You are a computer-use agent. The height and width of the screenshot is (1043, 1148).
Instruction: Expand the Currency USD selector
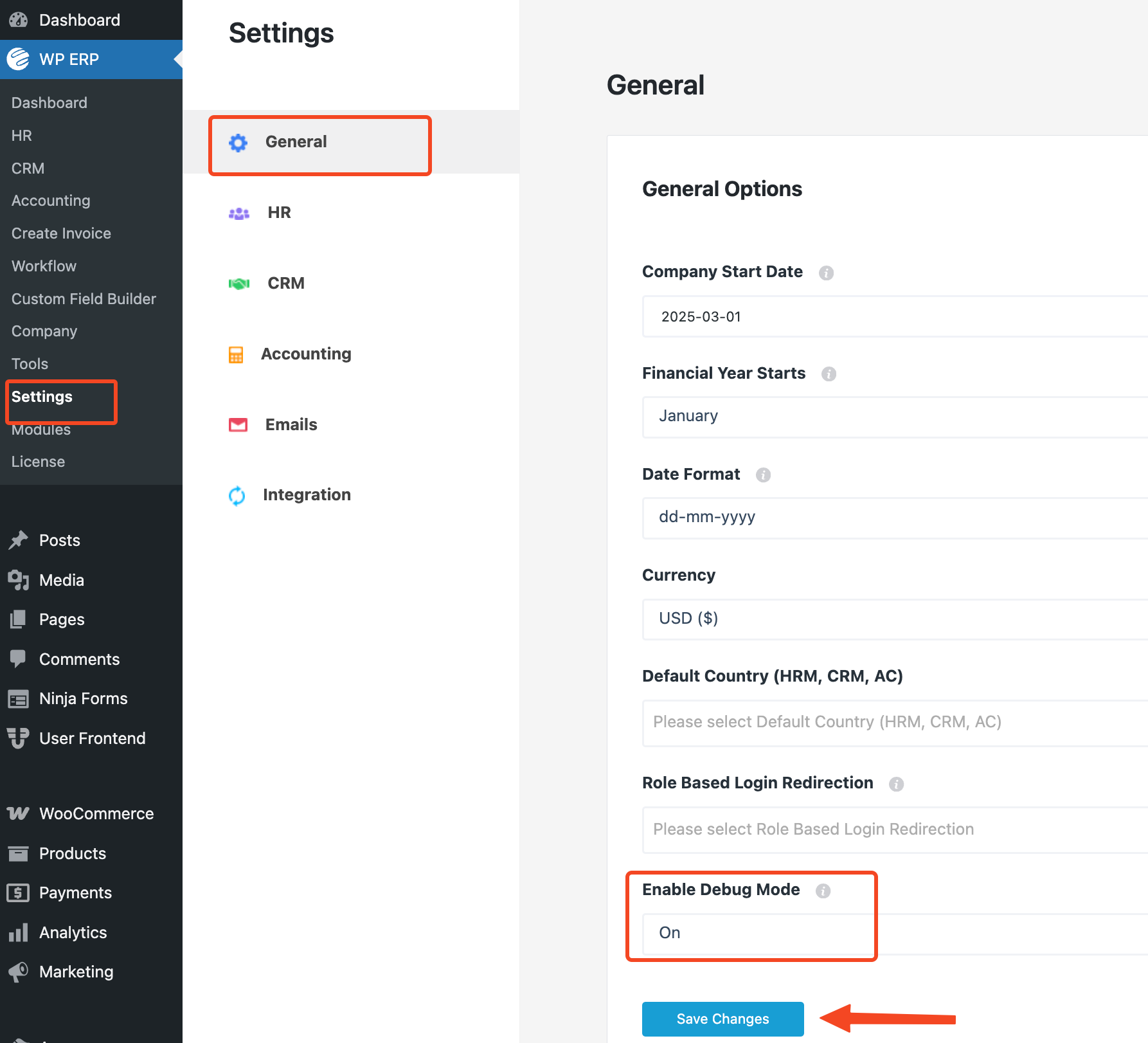(893, 619)
